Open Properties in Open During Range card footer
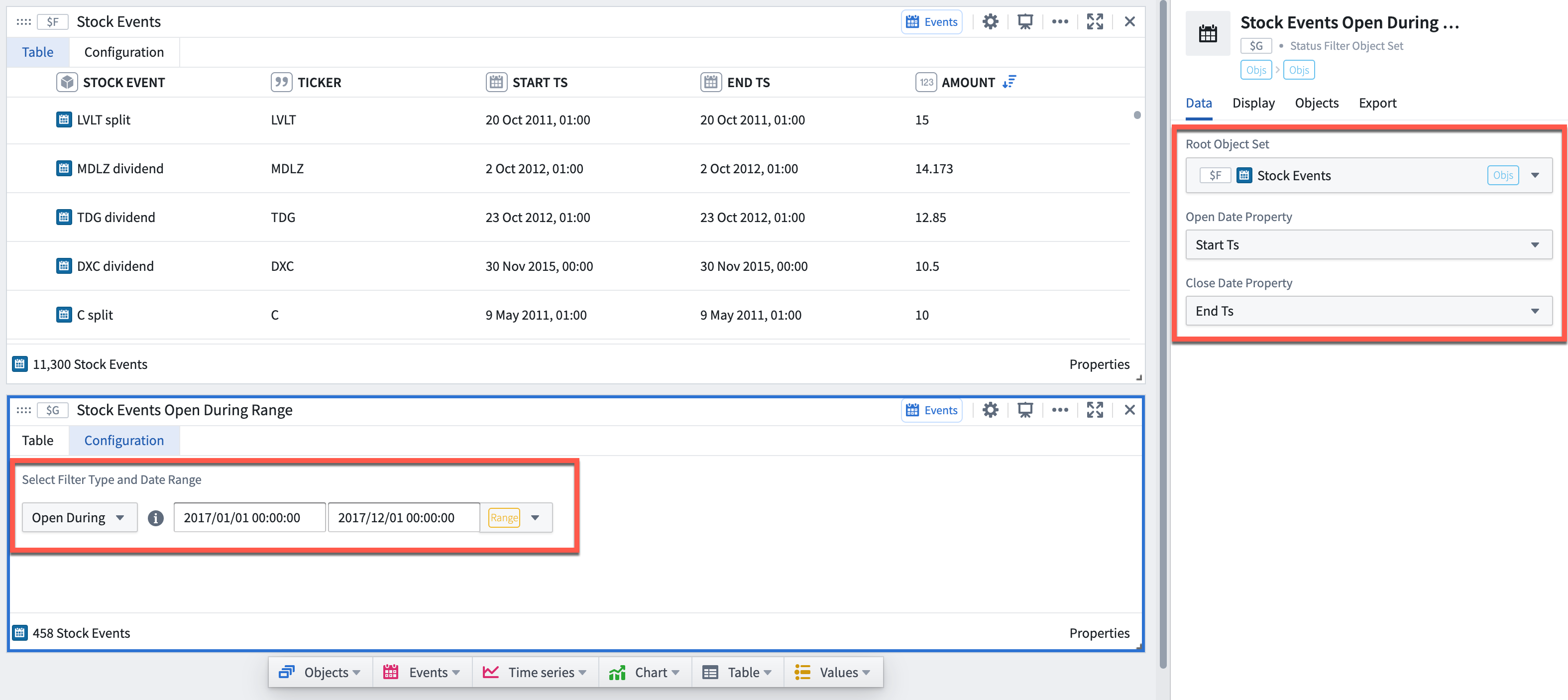Viewport: 1568px width, 700px height. click(x=1099, y=634)
